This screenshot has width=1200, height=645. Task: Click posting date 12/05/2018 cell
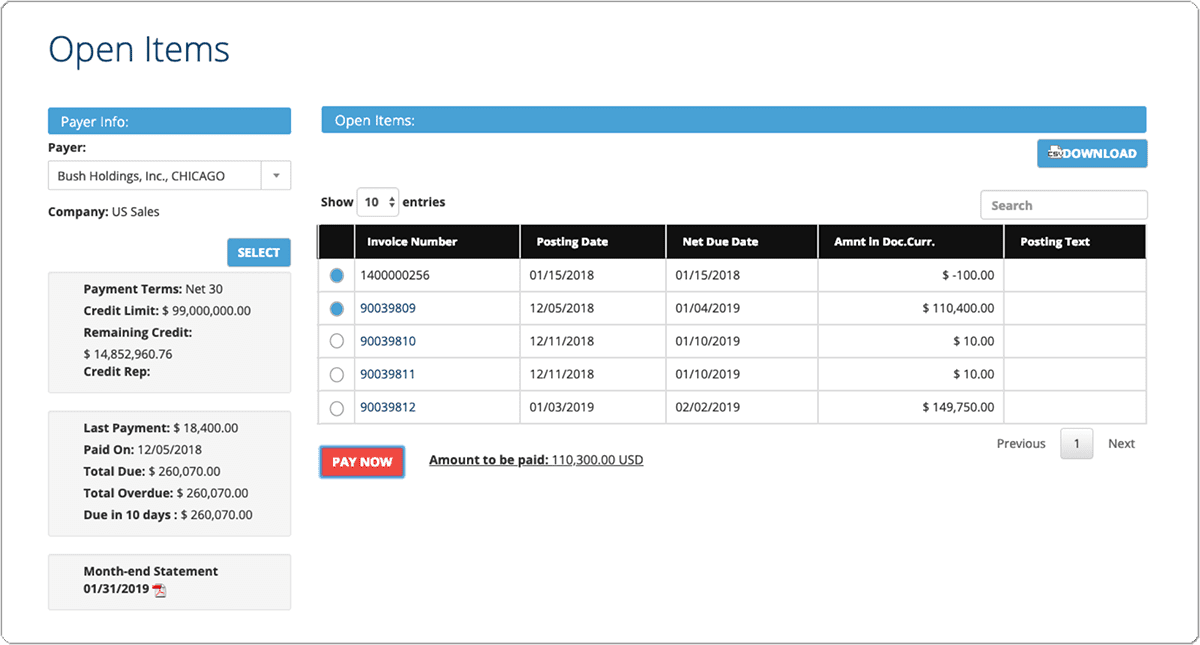(x=593, y=308)
